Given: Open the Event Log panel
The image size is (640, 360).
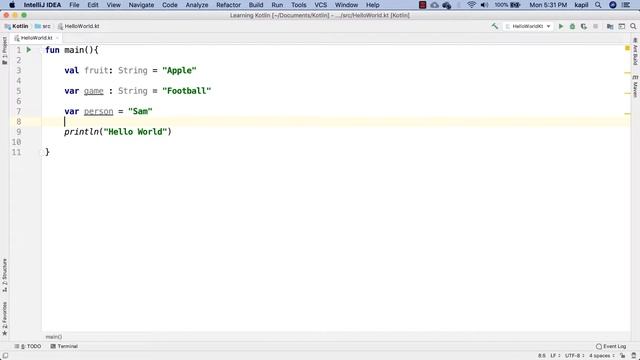Looking at the screenshot, I should coord(611,346).
